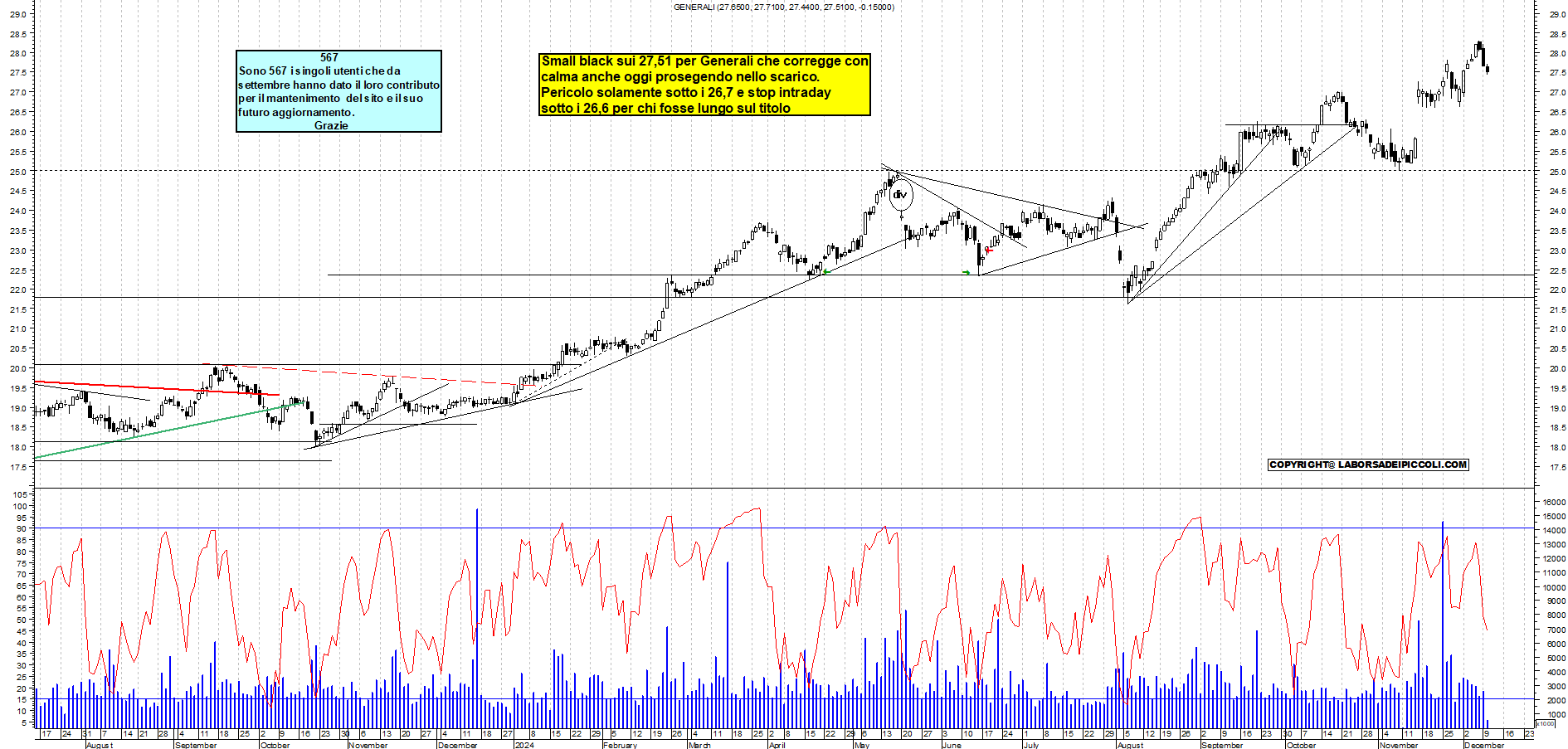Click the 'May' month label on the time axis
1568x749 pixels.
click(862, 745)
